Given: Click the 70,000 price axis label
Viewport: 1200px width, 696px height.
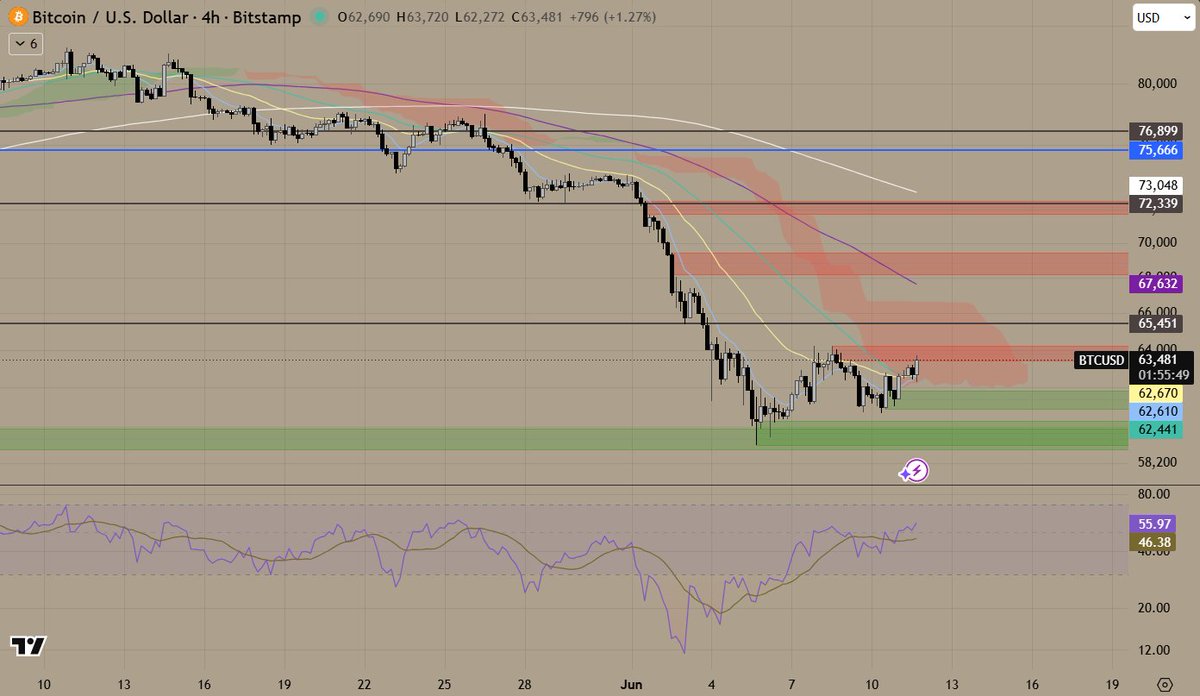Looking at the screenshot, I should pos(1158,242).
